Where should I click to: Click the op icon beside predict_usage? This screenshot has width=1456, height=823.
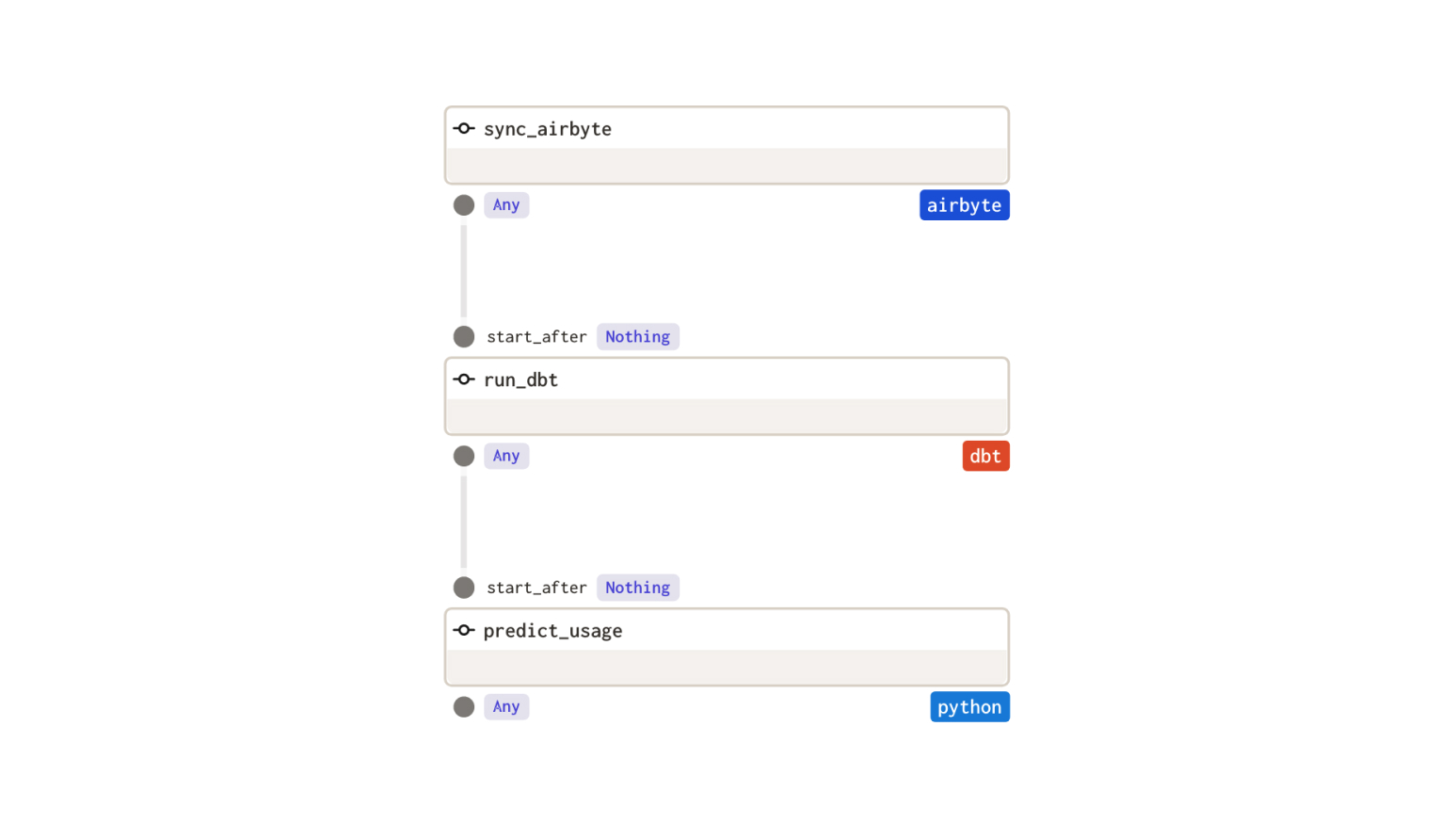coord(464,631)
